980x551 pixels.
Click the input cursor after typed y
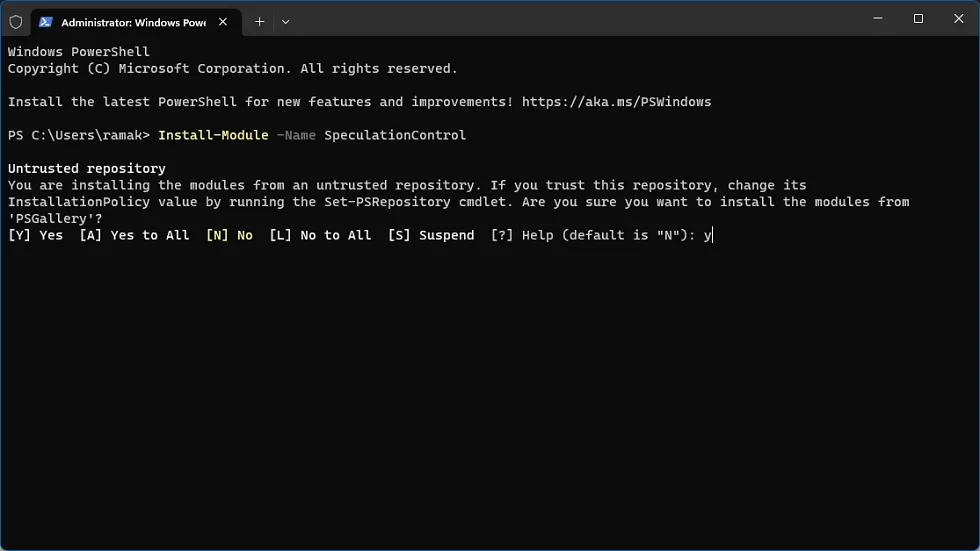coord(712,235)
